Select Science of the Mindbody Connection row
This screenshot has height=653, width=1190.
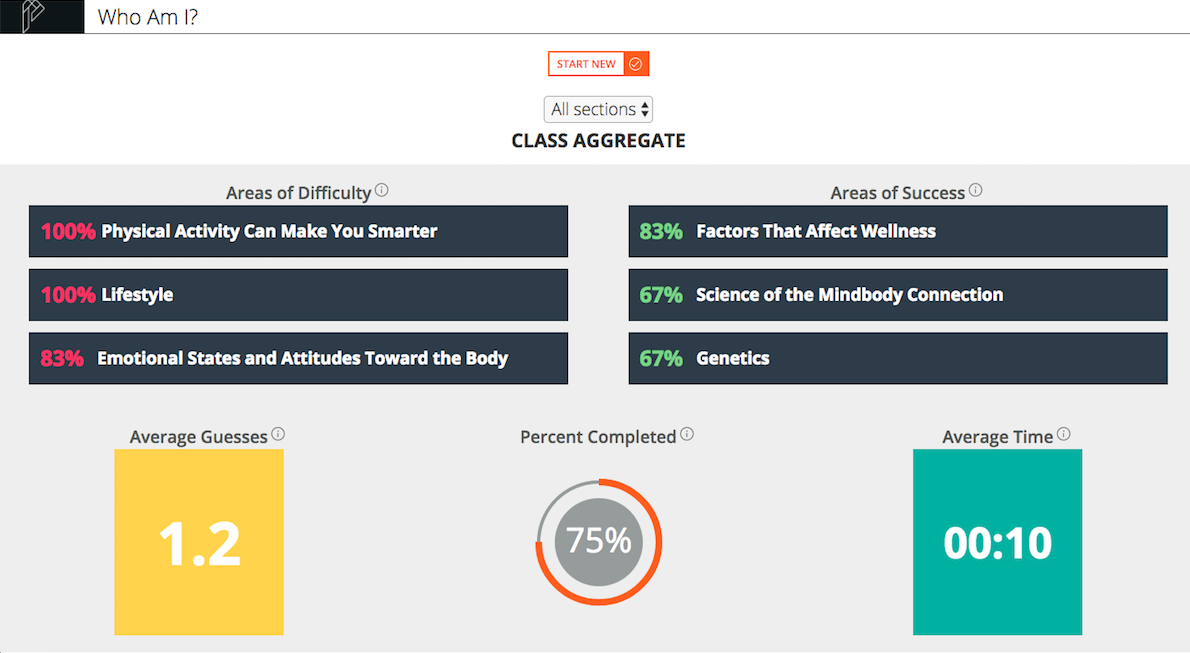click(x=898, y=295)
